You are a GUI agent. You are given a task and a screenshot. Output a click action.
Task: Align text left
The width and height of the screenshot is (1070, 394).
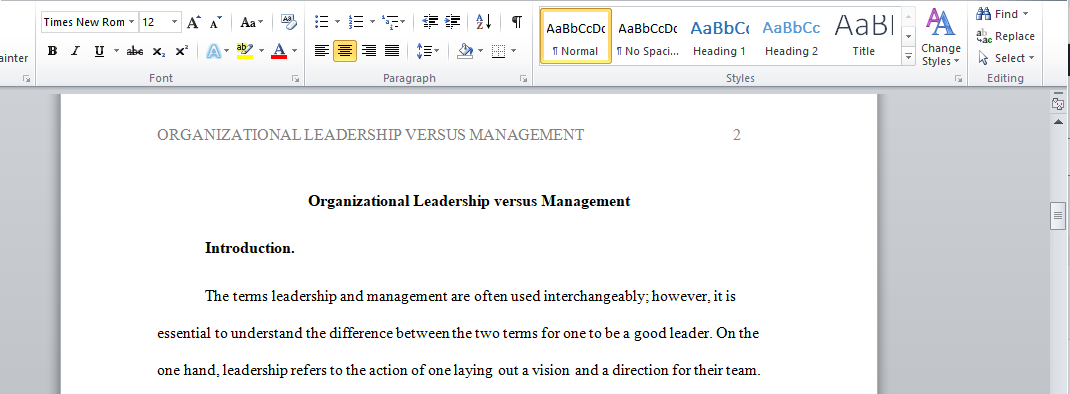tap(322, 51)
